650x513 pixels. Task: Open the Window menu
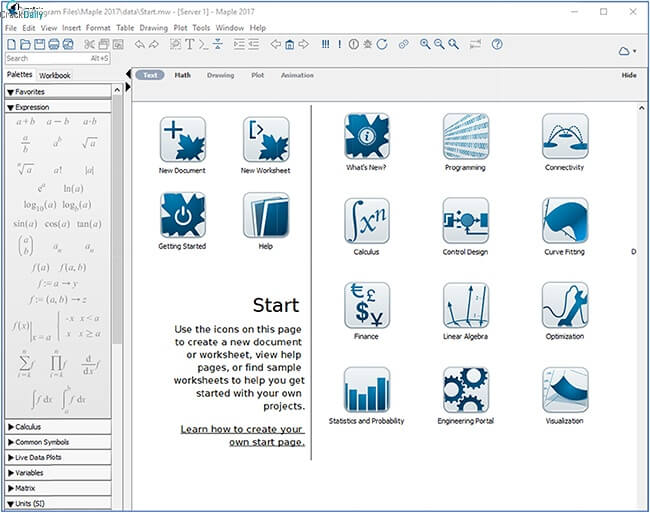pos(230,28)
